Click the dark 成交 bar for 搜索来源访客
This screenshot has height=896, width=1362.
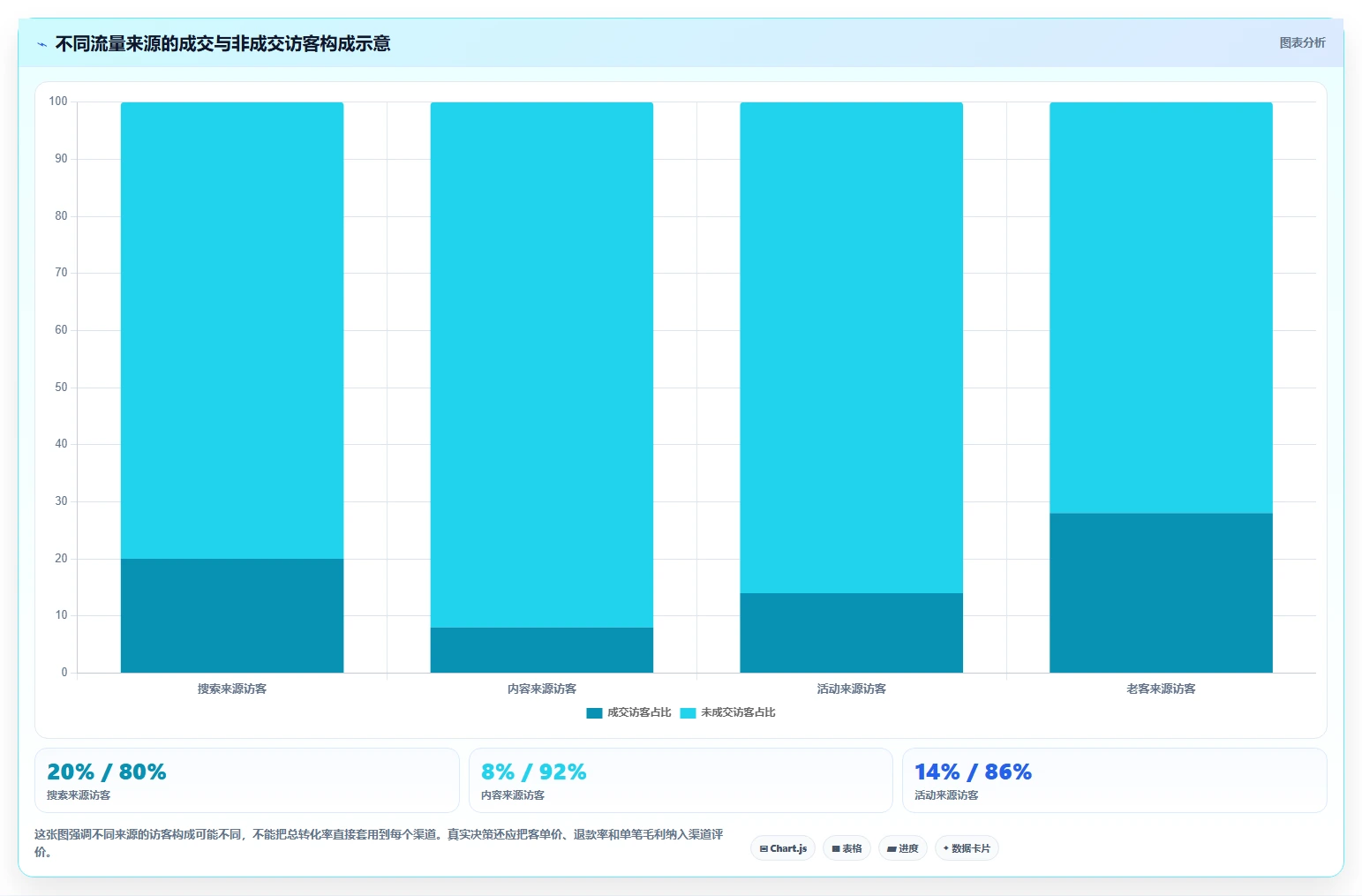[232, 615]
